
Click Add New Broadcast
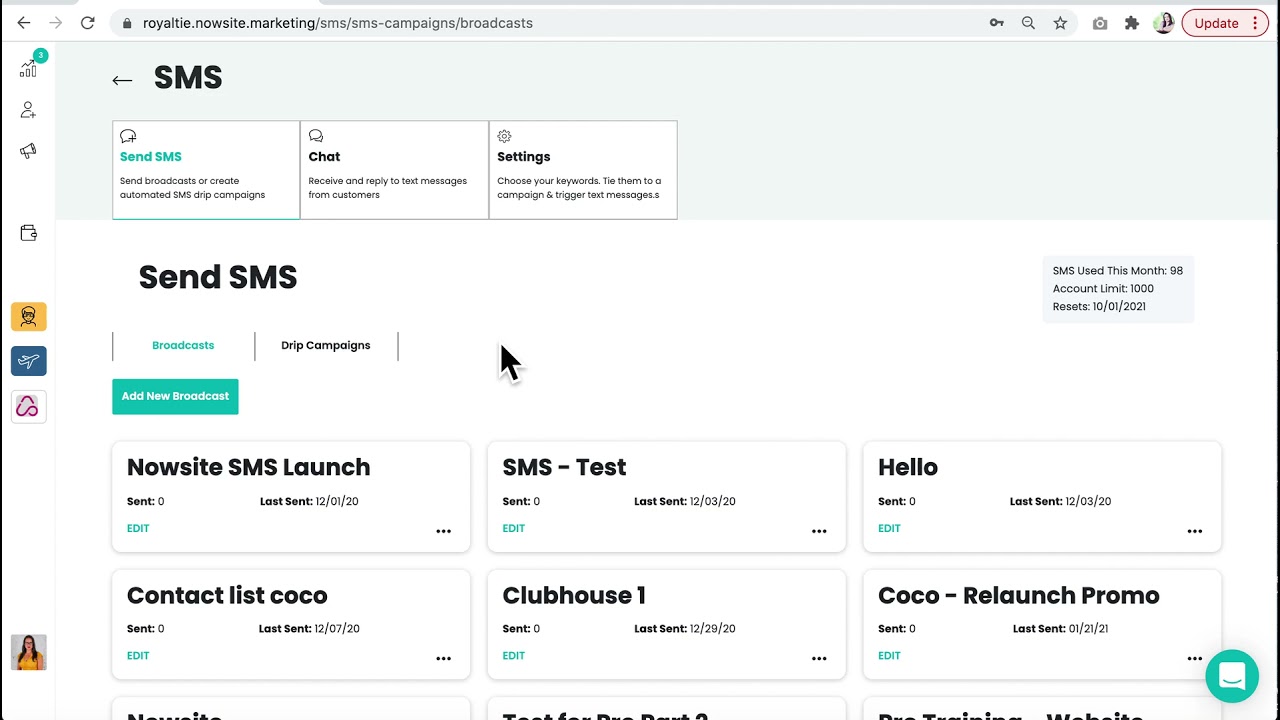175,396
